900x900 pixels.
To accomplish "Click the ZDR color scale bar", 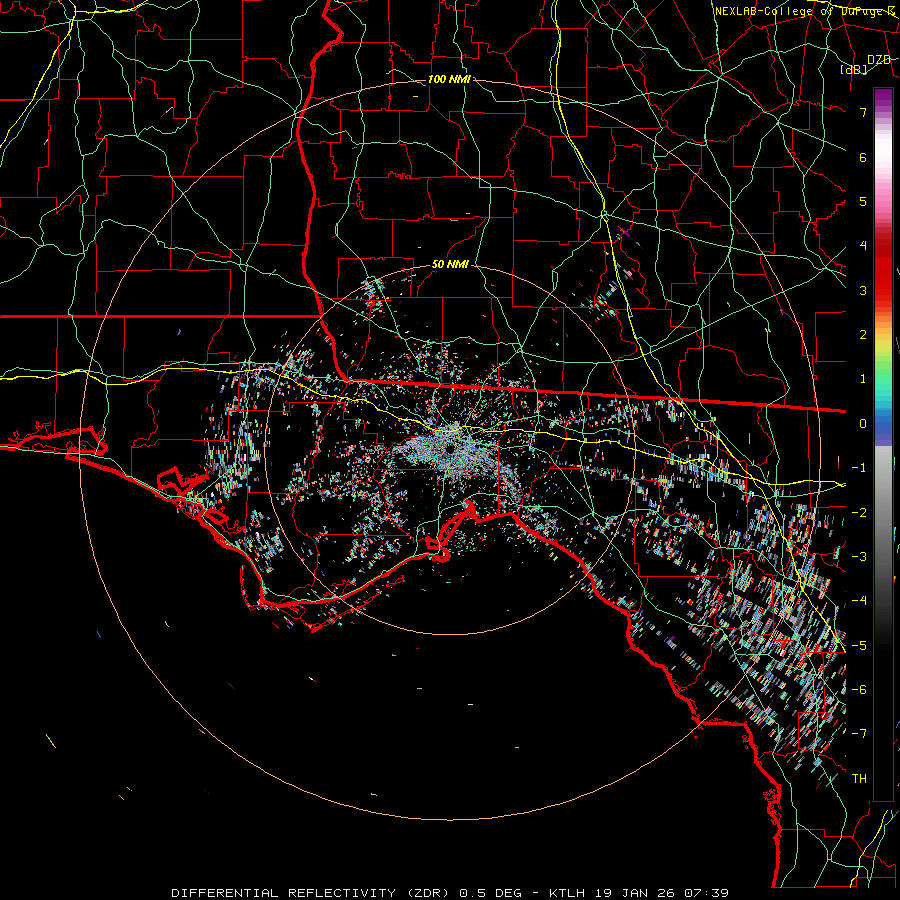I will [x=883, y=444].
